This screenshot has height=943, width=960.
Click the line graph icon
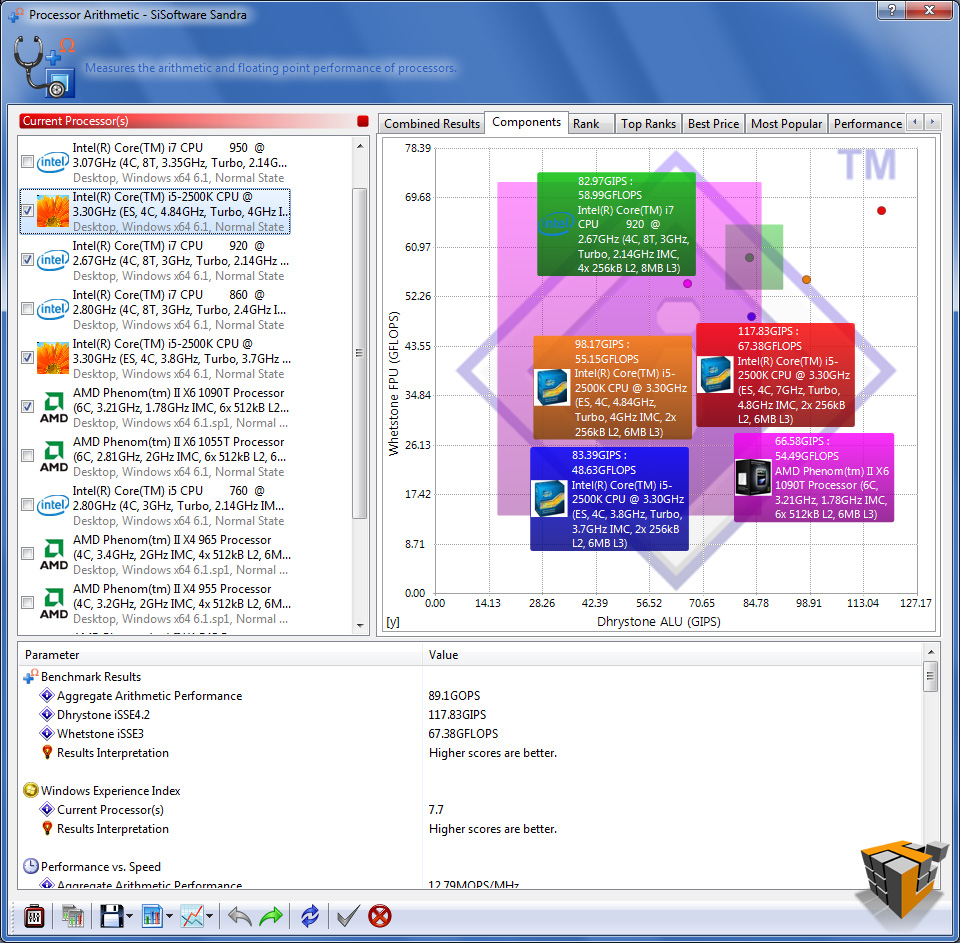pos(192,916)
